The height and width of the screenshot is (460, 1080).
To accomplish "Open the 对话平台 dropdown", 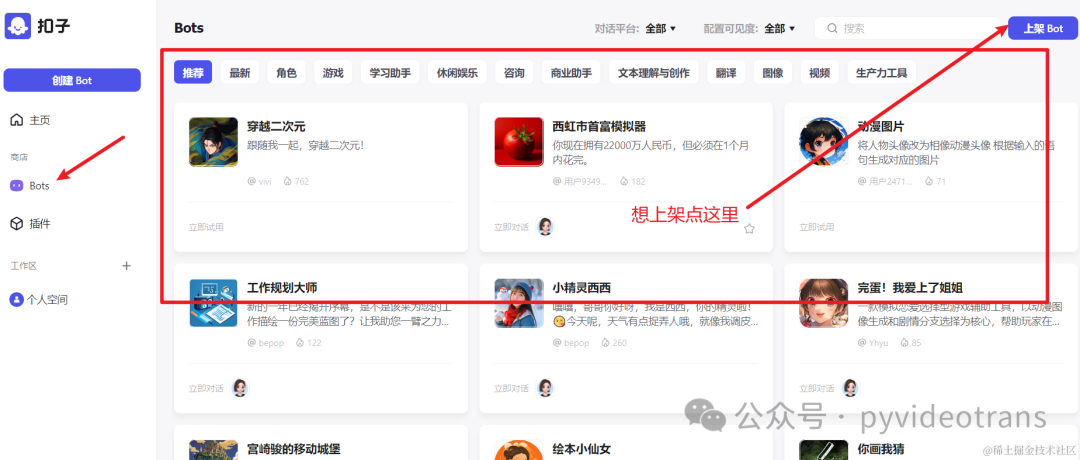I will pyautogui.click(x=661, y=28).
